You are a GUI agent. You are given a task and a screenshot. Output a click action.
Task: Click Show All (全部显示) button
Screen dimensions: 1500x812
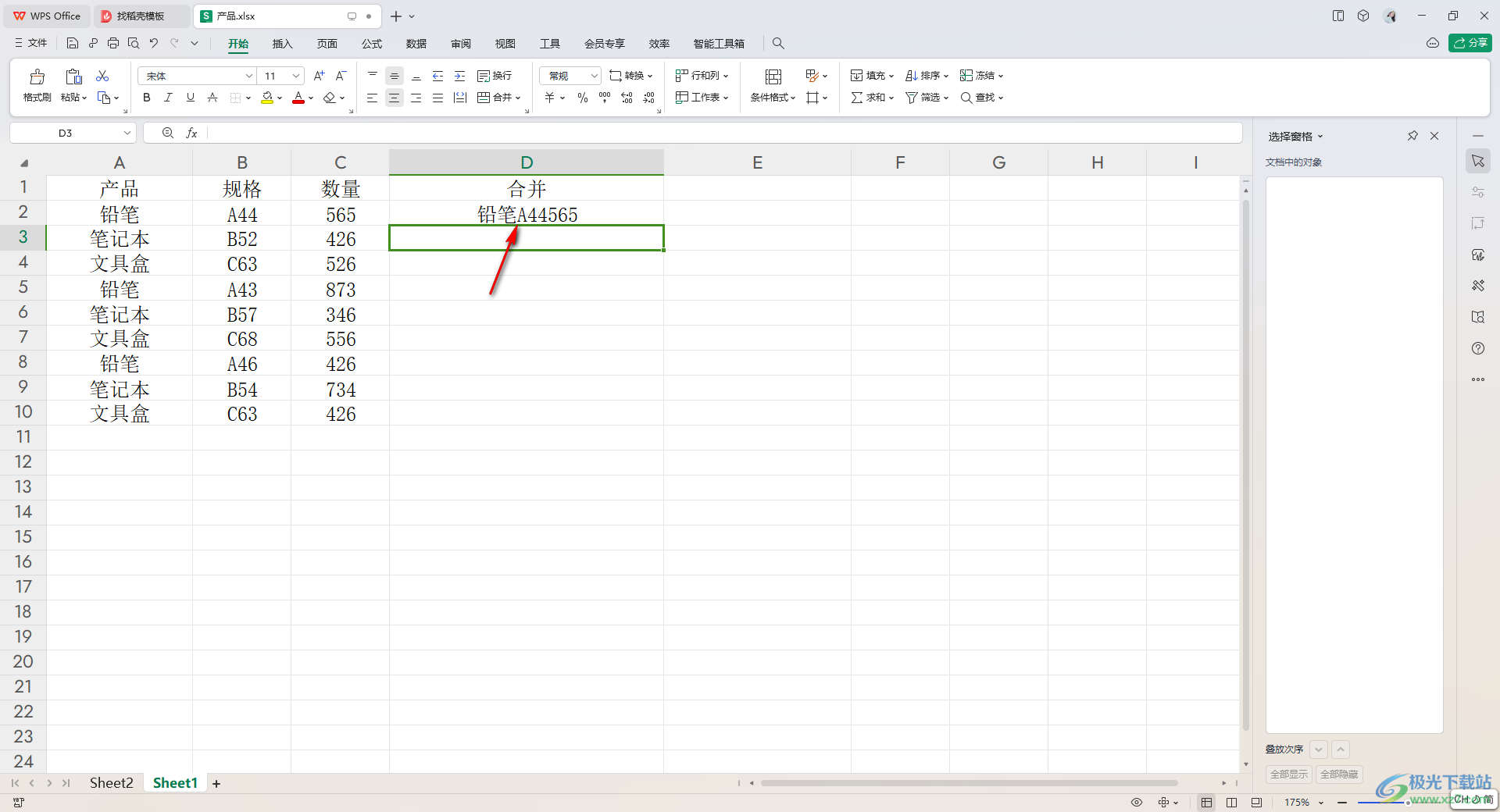pos(1289,775)
